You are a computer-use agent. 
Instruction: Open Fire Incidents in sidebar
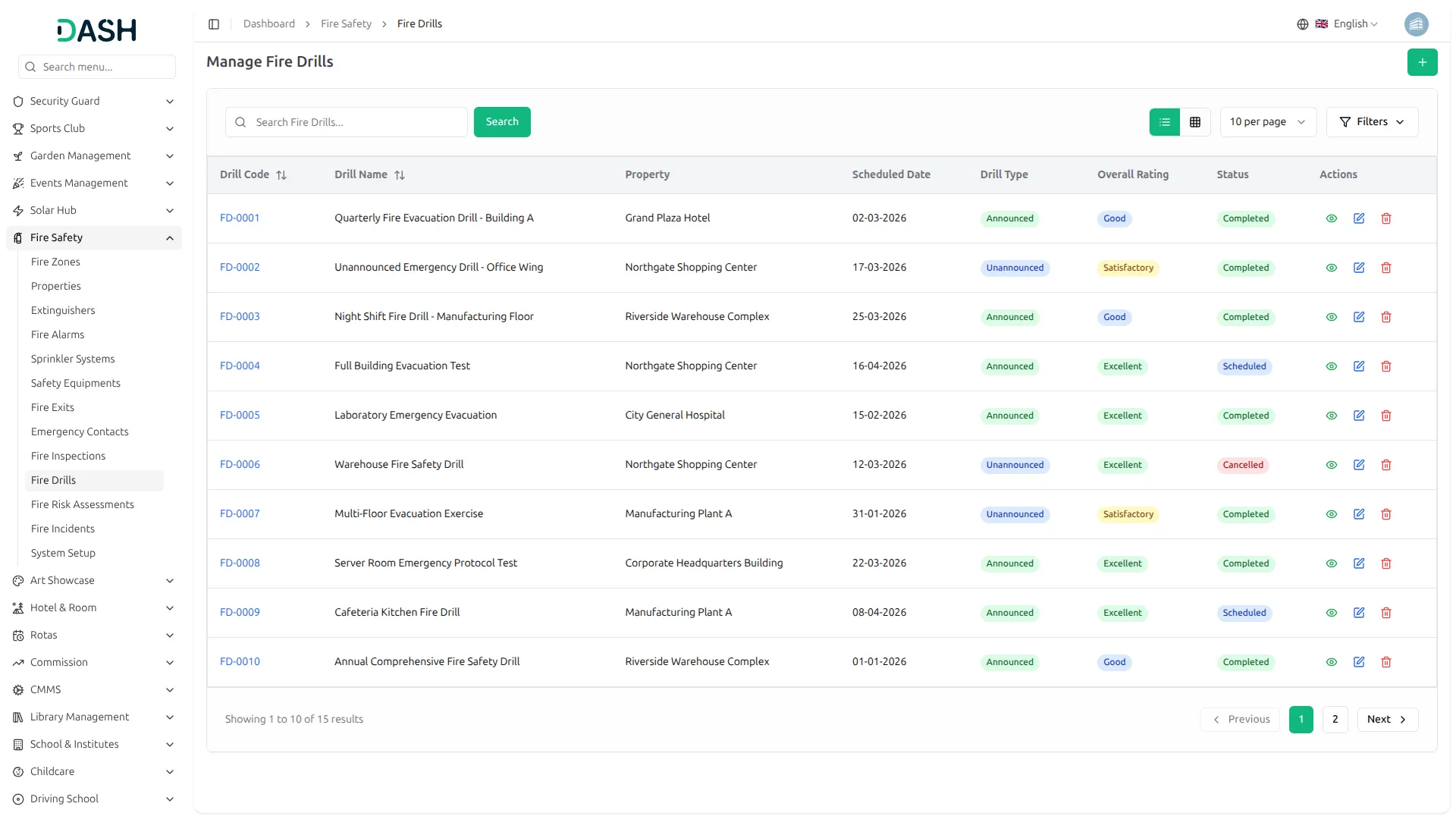pos(63,529)
